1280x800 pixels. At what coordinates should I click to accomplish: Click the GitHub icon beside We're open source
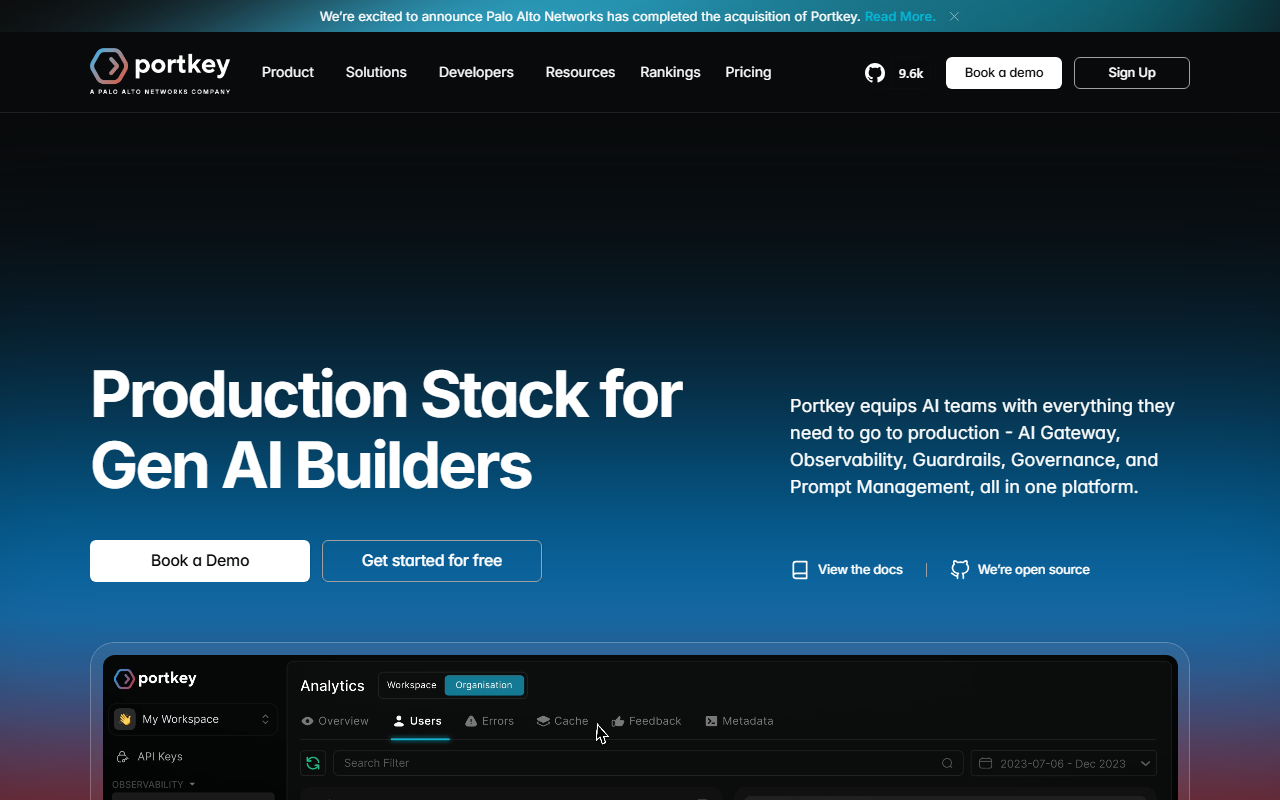[960, 570]
